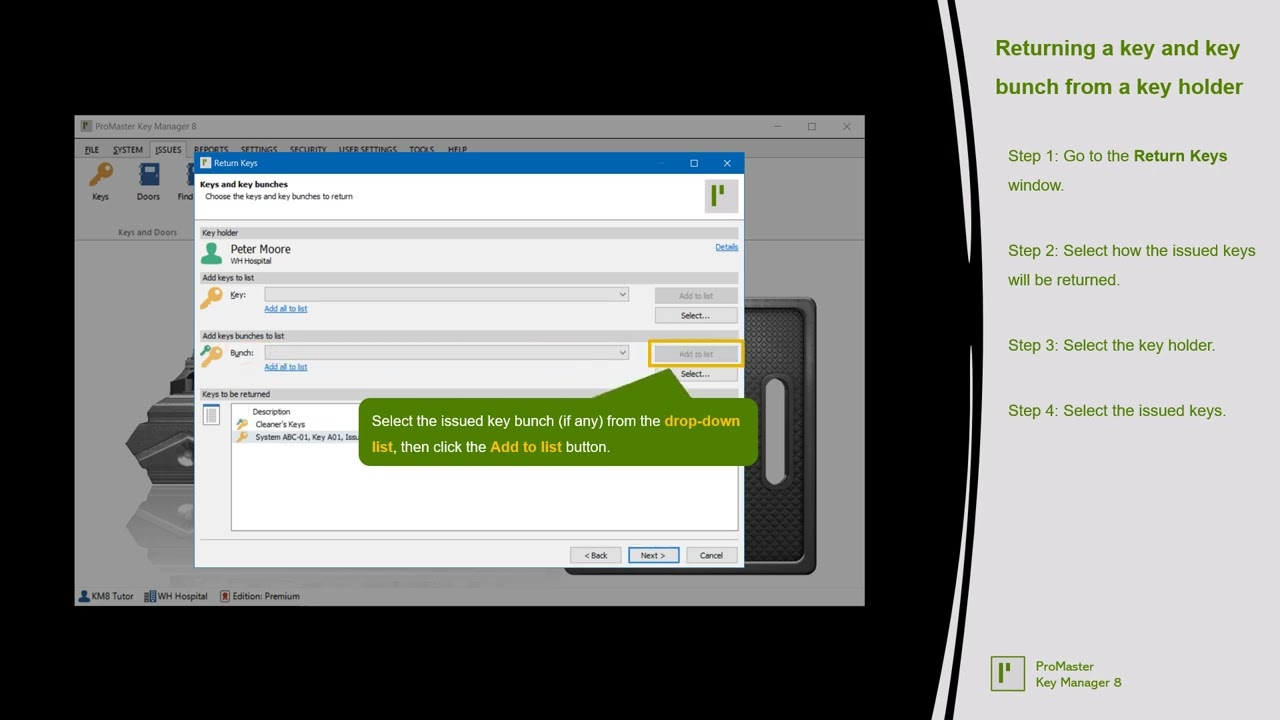Select the System ABC-01, Key A01 row
Image resolution: width=1280 pixels, height=720 pixels.
485,437
